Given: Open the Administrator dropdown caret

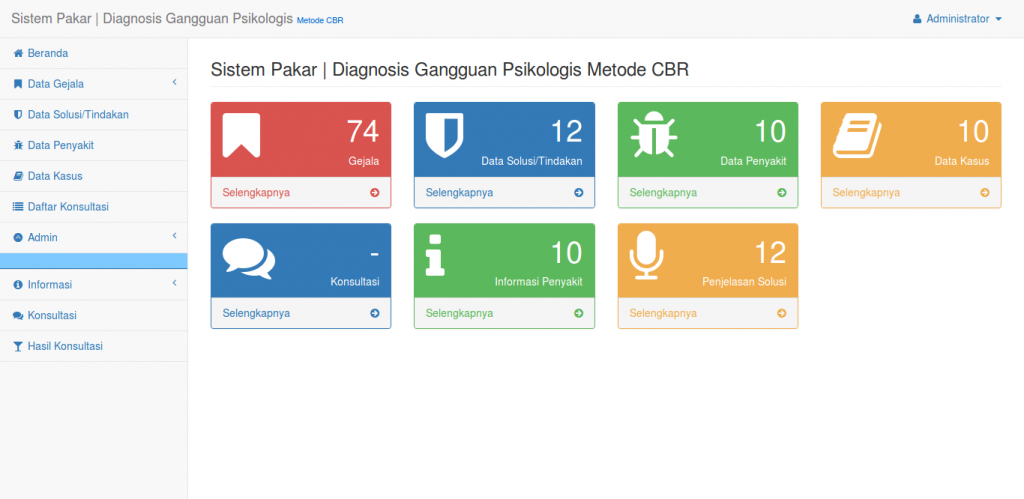Looking at the screenshot, I should 999,20.
